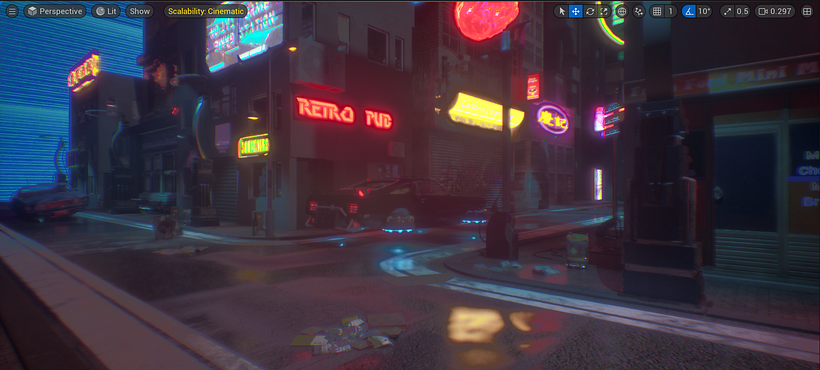Open the Lit view mode menu
This screenshot has width=820, height=370.
(106, 11)
